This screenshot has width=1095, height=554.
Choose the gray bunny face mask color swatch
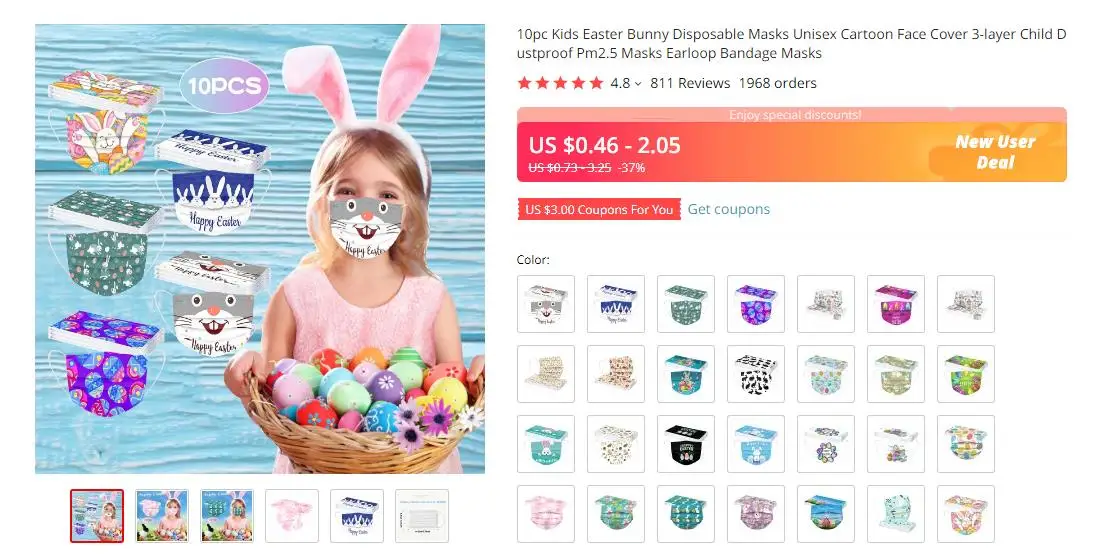[546, 304]
